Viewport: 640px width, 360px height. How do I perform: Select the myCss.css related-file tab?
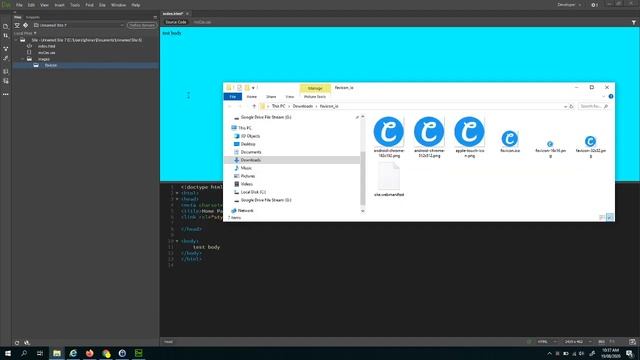[202, 22]
